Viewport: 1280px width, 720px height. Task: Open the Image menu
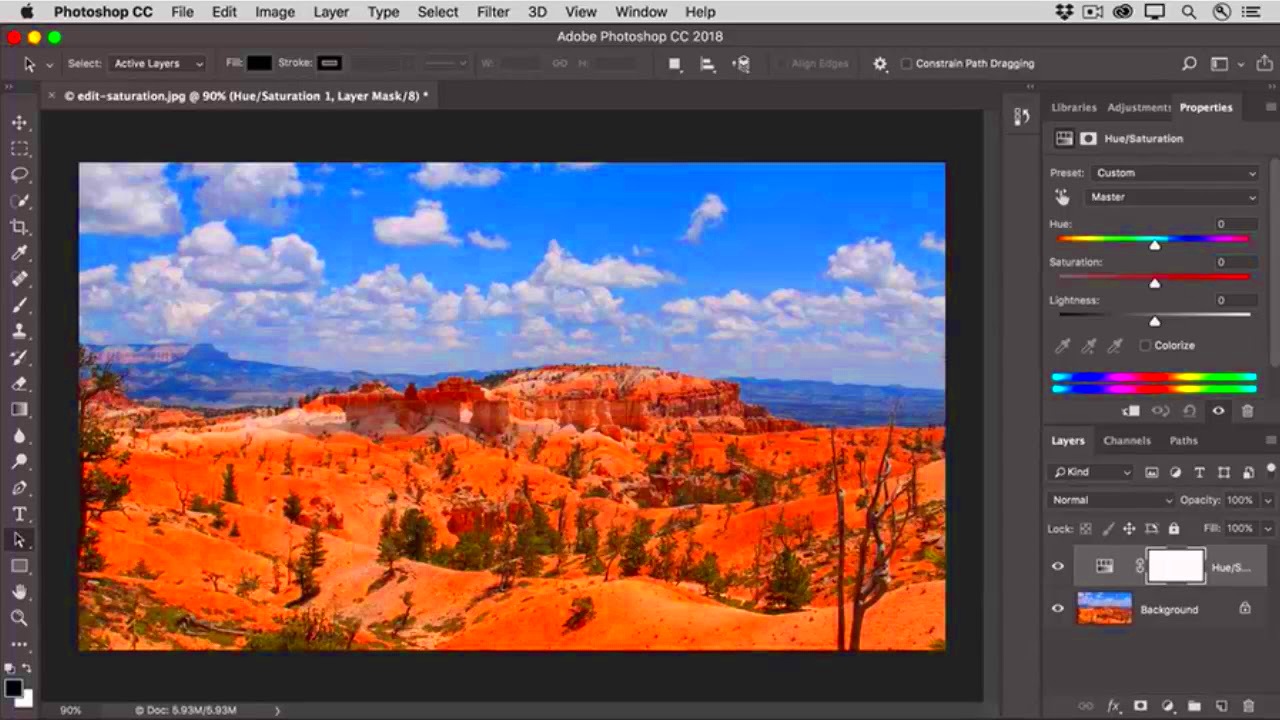pos(275,12)
